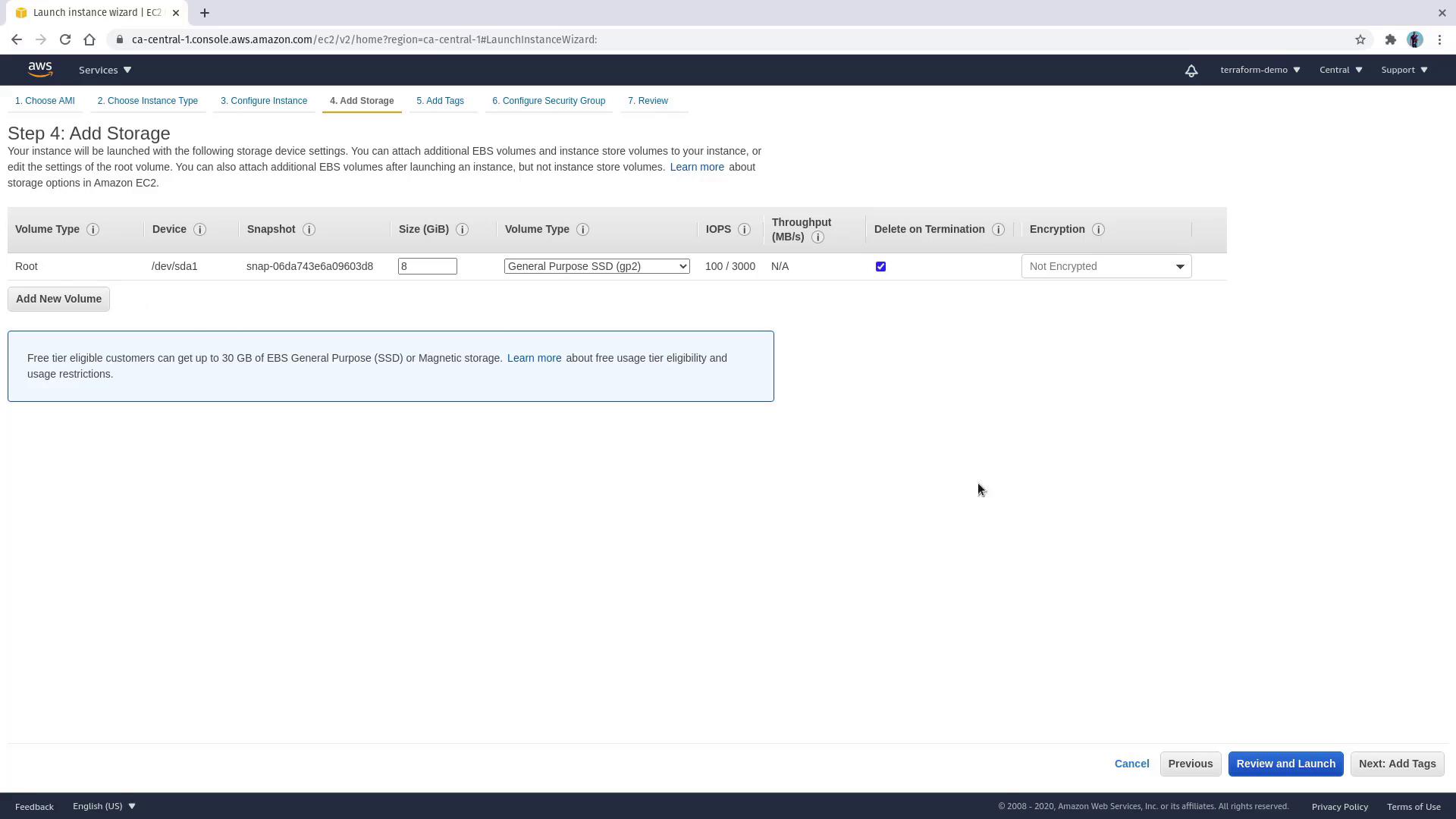Click info icon next to Size (GiB)
Image resolution: width=1456 pixels, height=819 pixels.
[462, 230]
